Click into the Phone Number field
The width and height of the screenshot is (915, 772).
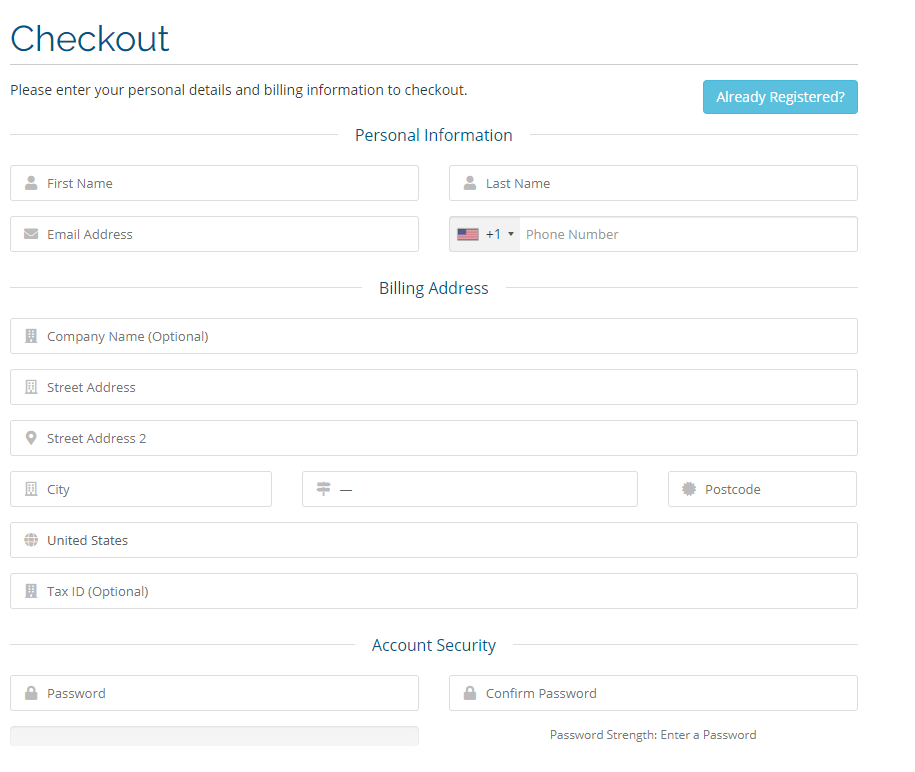(688, 234)
